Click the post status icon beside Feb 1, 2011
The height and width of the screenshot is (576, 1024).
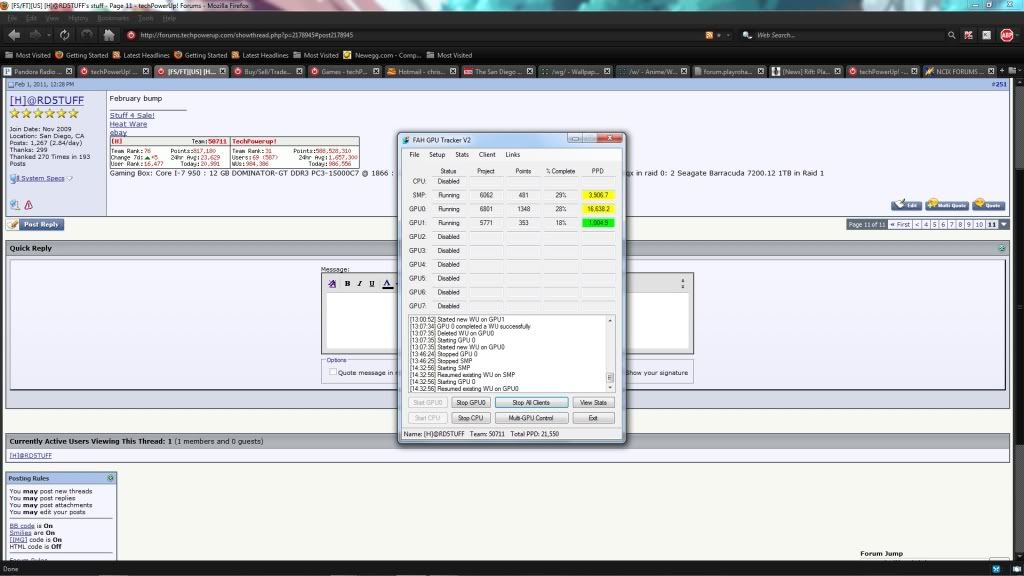[x=10, y=85]
